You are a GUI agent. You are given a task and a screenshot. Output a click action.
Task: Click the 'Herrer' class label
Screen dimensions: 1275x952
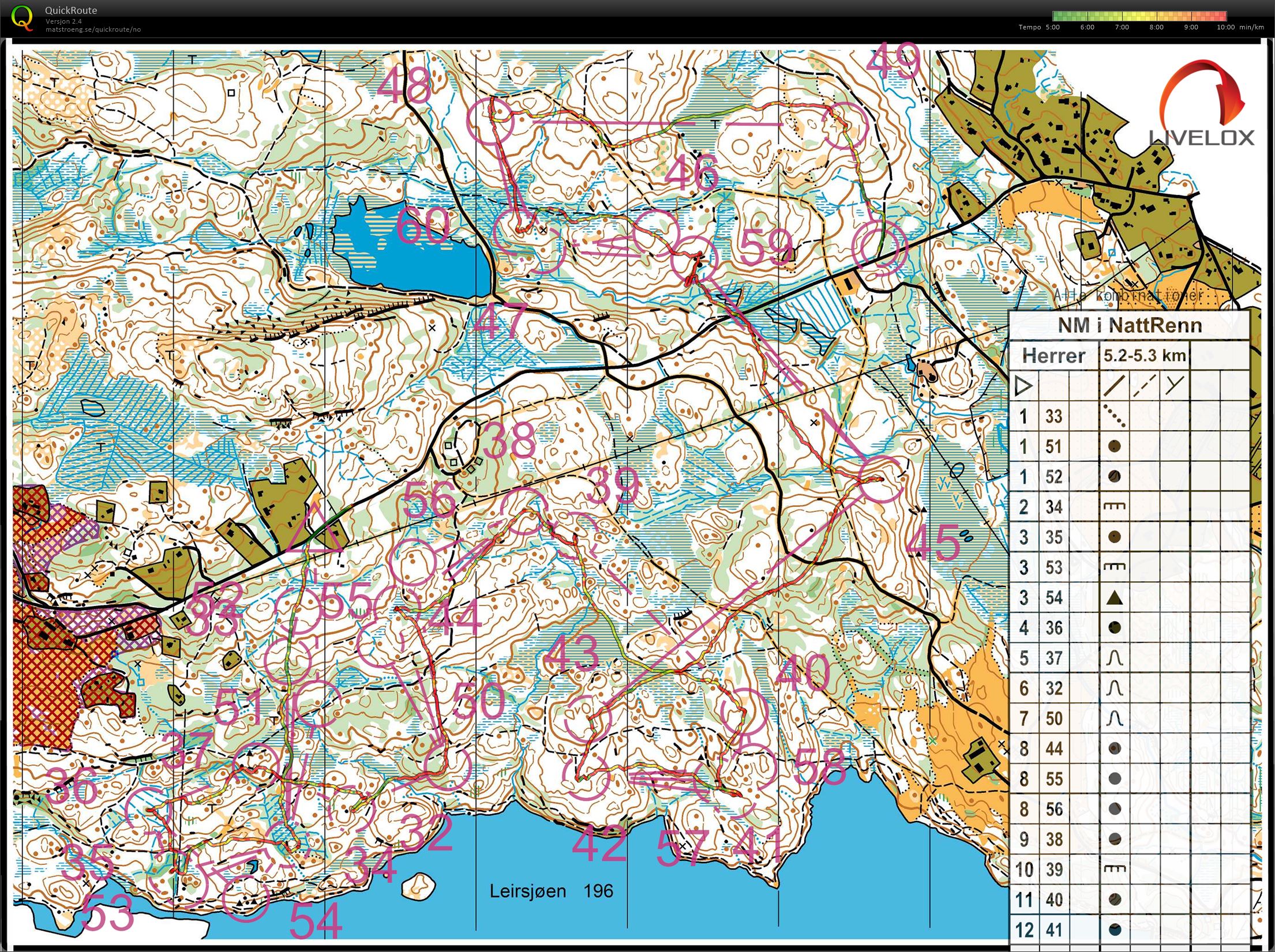pyautogui.click(x=1053, y=356)
